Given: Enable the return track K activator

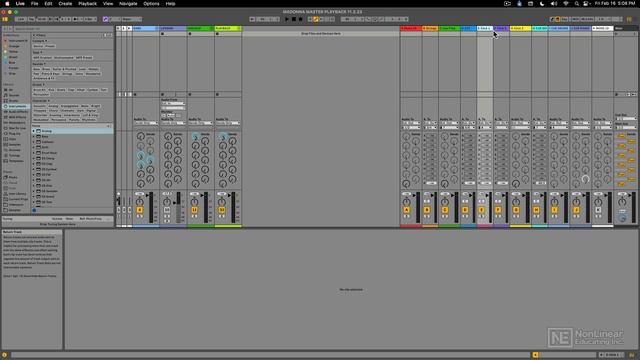Looking at the screenshot, I should (x=598, y=210).
